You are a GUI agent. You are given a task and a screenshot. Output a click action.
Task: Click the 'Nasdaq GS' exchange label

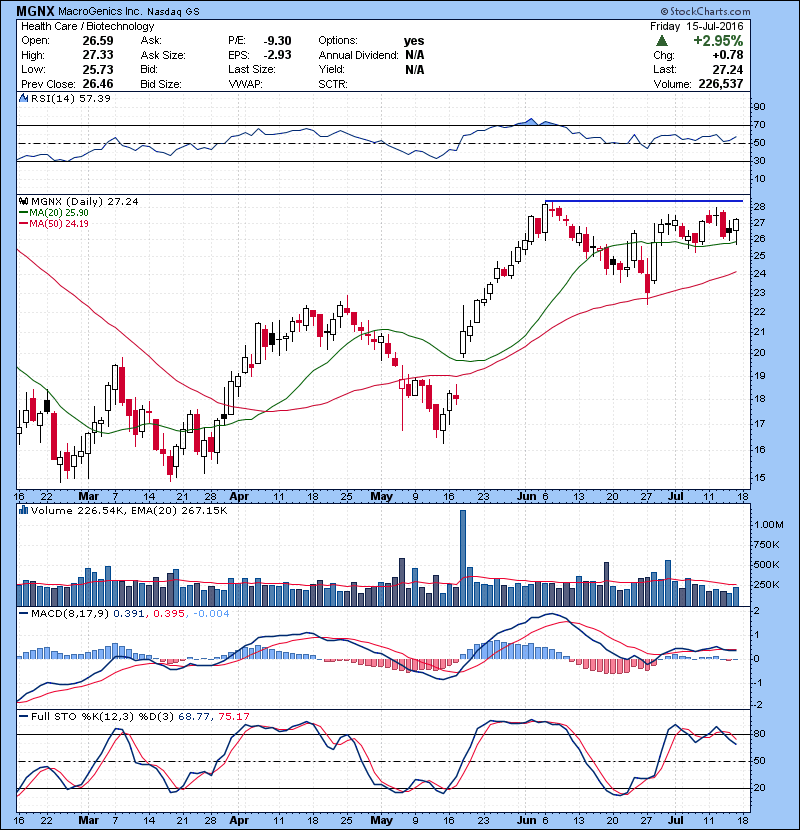coord(173,11)
